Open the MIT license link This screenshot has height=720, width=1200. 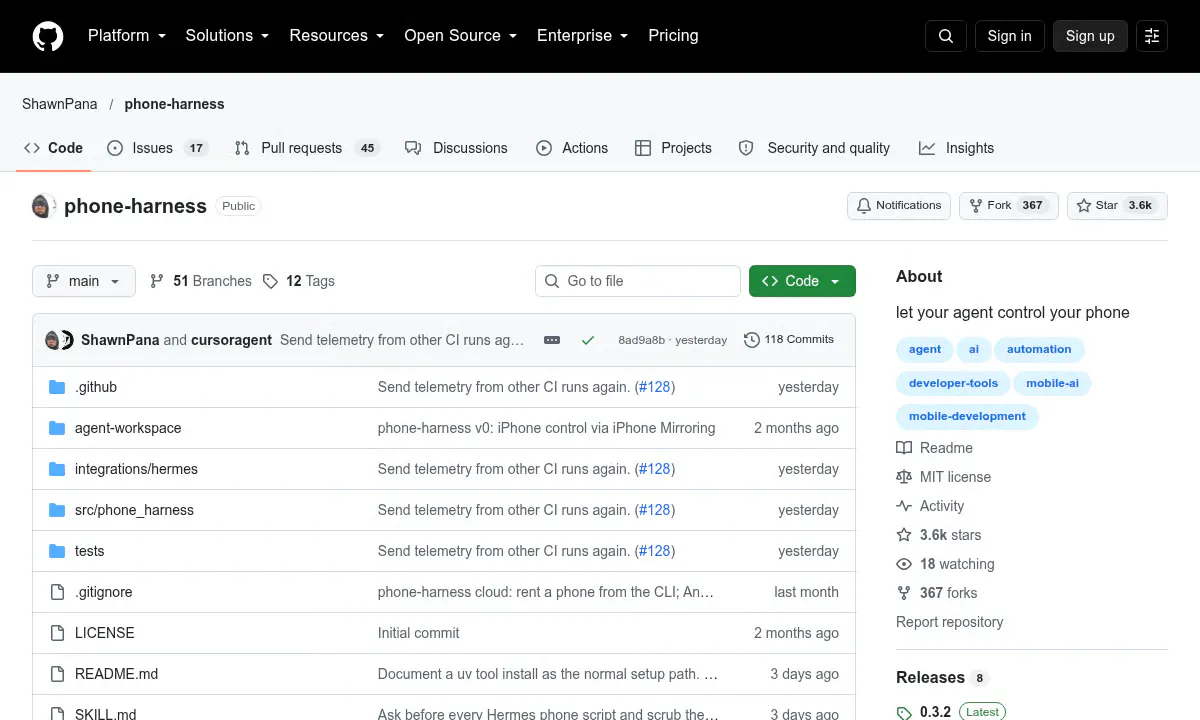tap(943, 477)
